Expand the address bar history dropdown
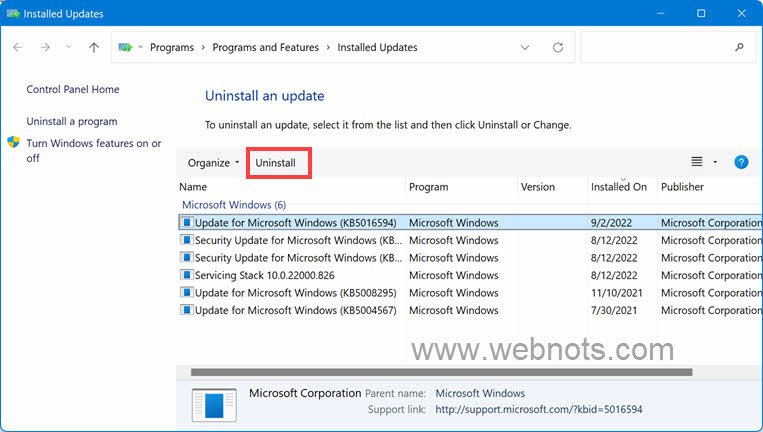 (525, 47)
